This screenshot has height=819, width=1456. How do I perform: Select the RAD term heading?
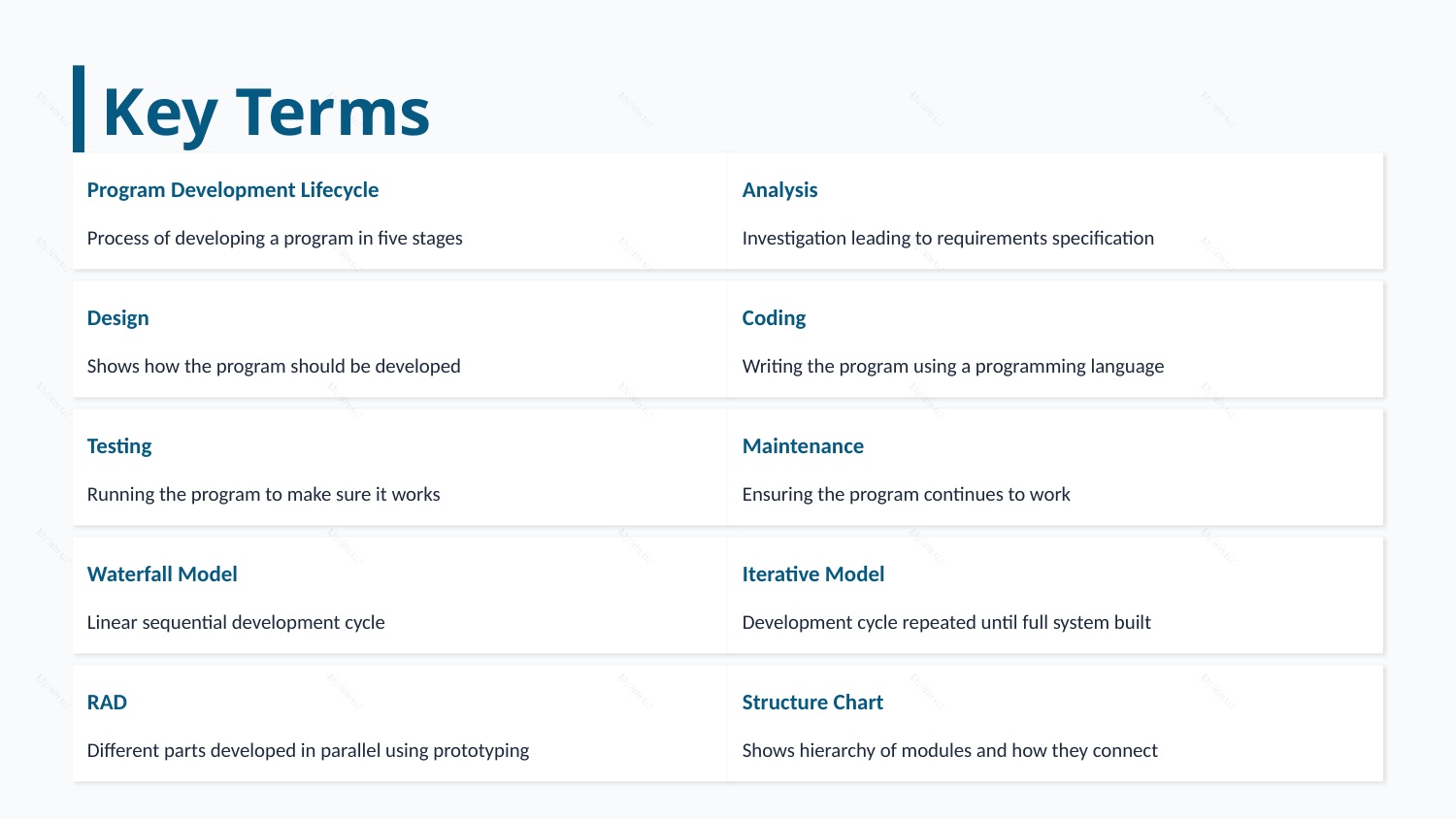point(107,703)
